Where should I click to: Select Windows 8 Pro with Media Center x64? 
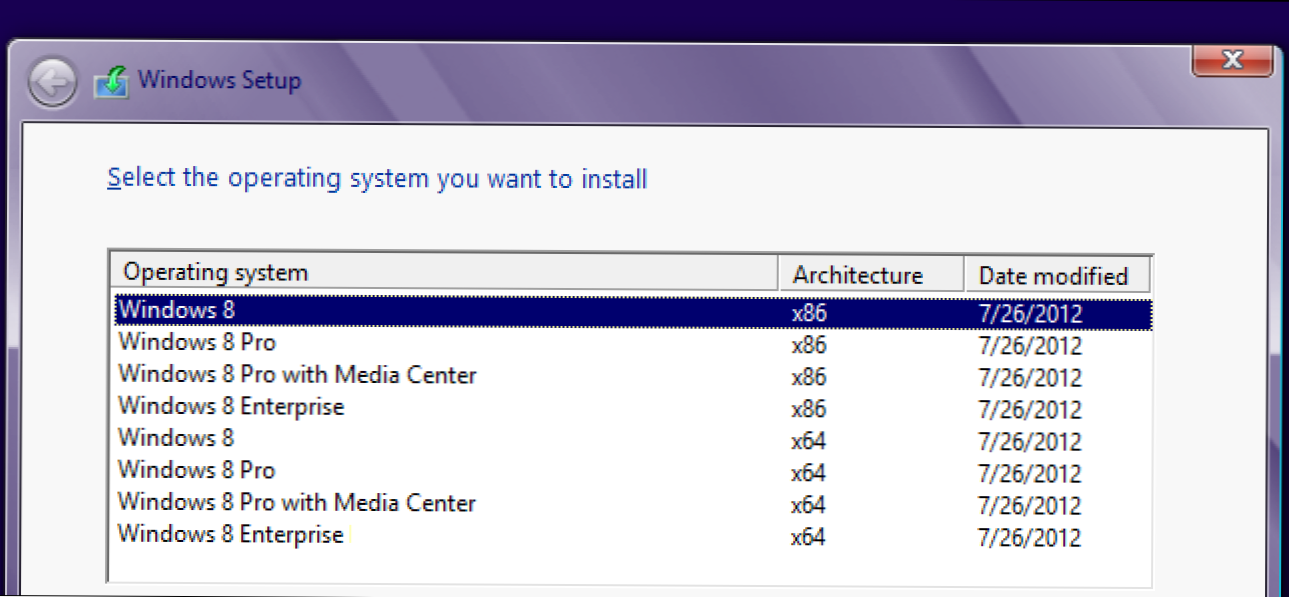click(297, 502)
